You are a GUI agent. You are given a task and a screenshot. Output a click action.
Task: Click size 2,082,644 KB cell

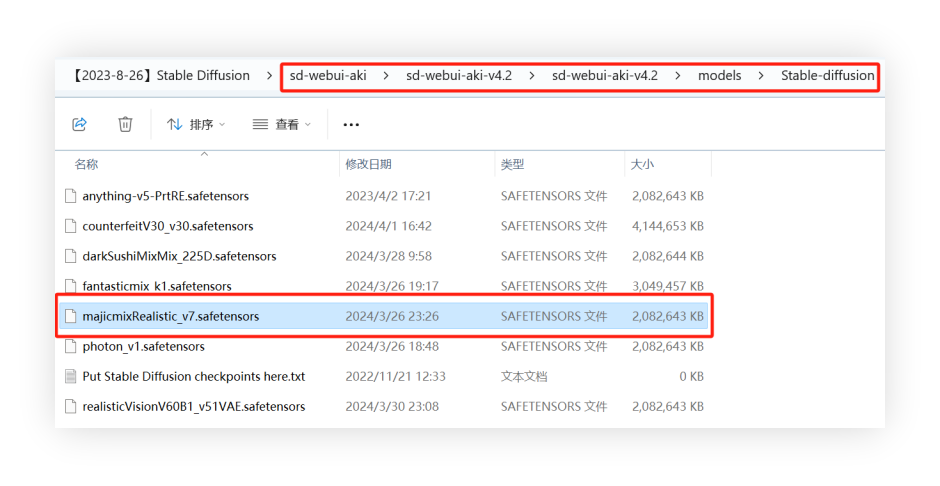668,256
